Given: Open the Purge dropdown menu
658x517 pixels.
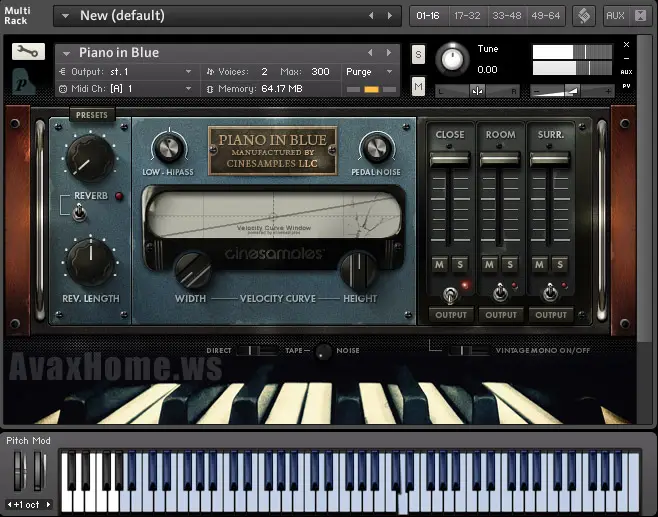Looking at the screenshot, I should tap(369, 72).
